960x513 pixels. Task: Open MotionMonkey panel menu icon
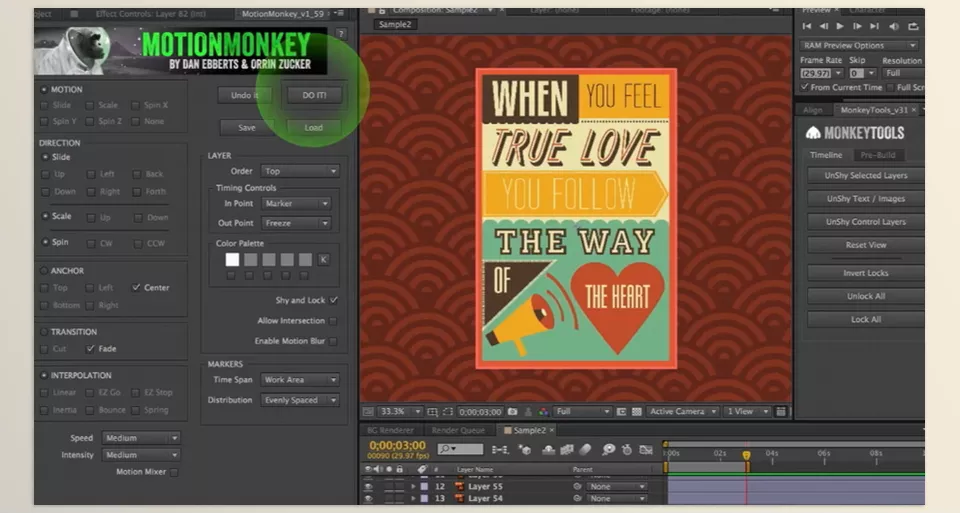339,13
